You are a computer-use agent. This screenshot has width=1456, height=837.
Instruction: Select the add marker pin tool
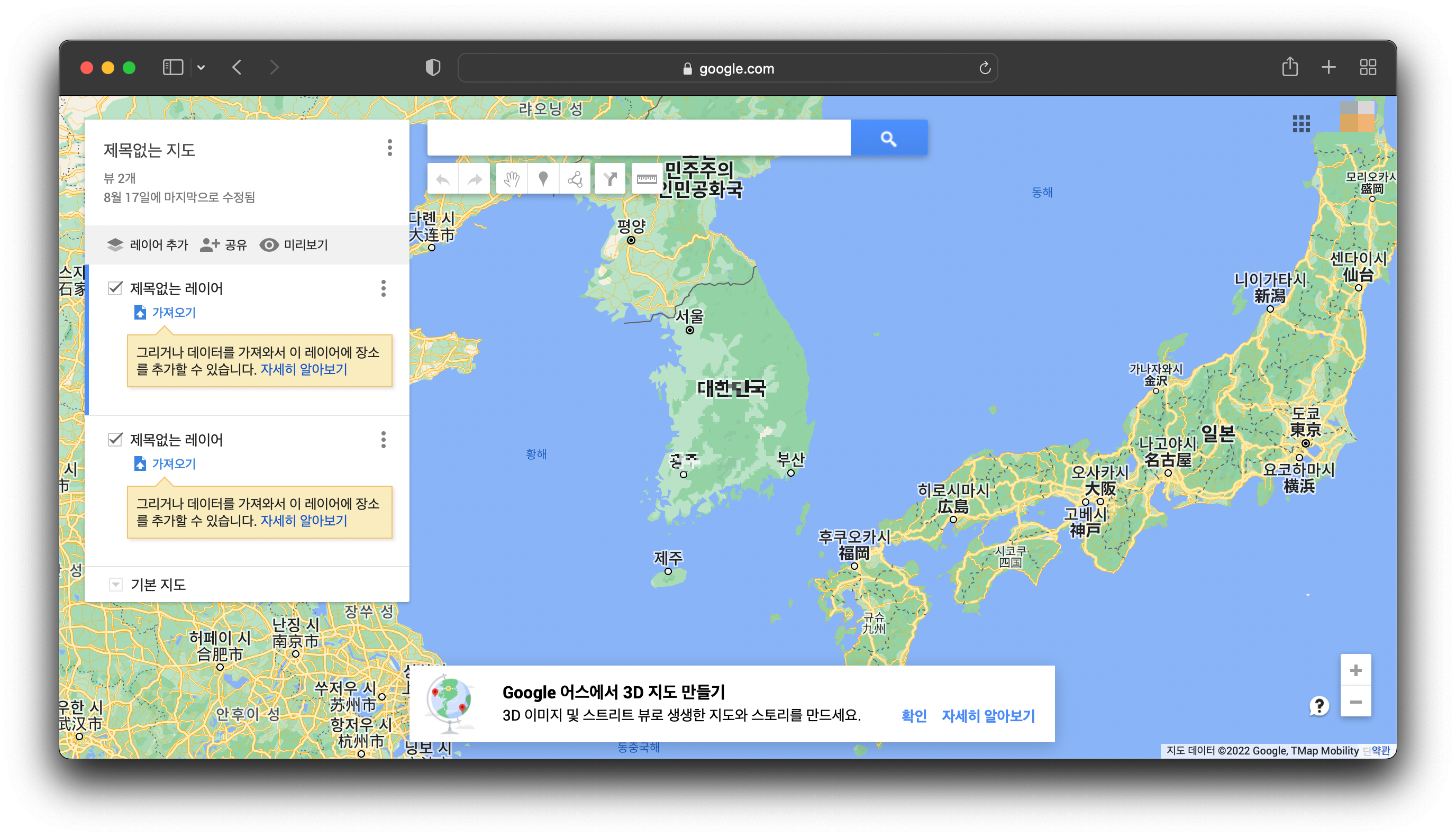pyautogui.click(x=543, y=180)
